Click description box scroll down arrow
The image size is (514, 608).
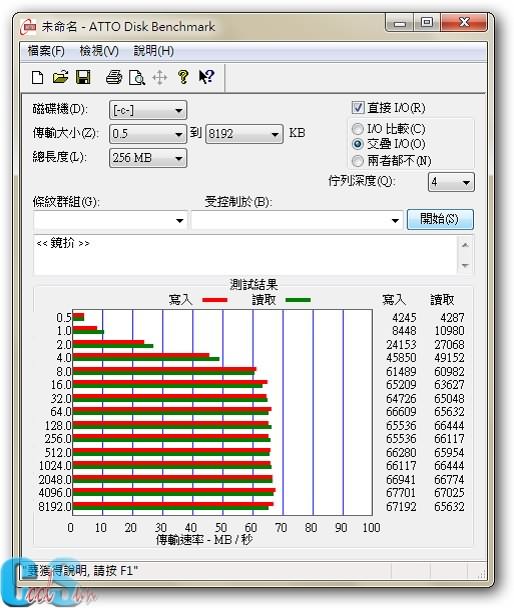(466, 266)
